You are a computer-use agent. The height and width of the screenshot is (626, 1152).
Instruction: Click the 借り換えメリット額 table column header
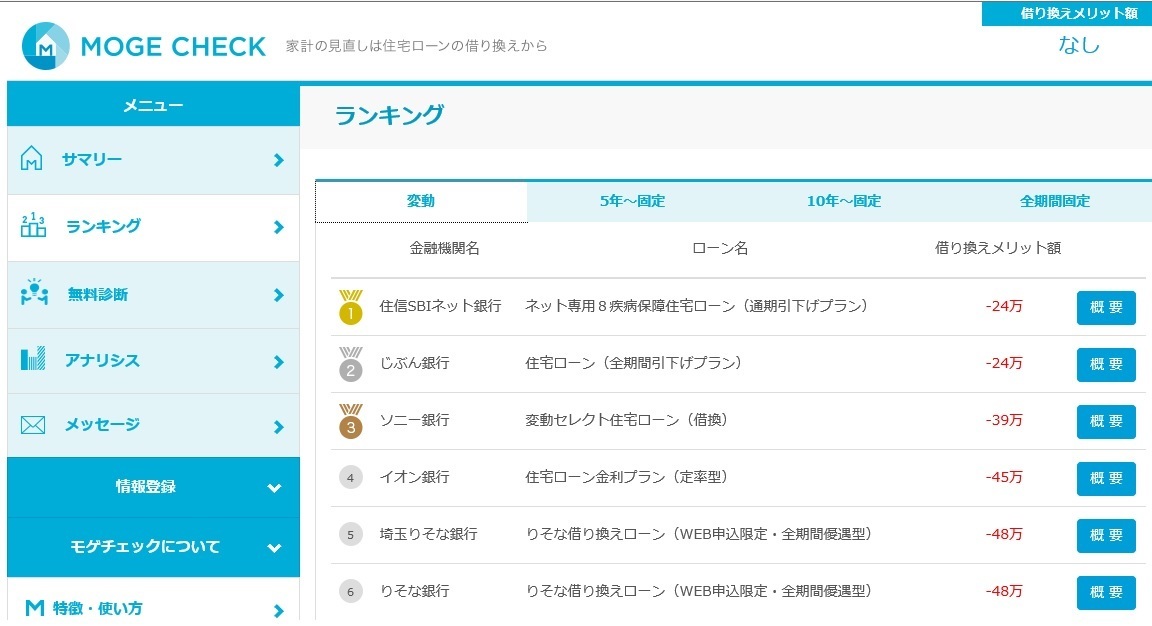tap(998, 248)
